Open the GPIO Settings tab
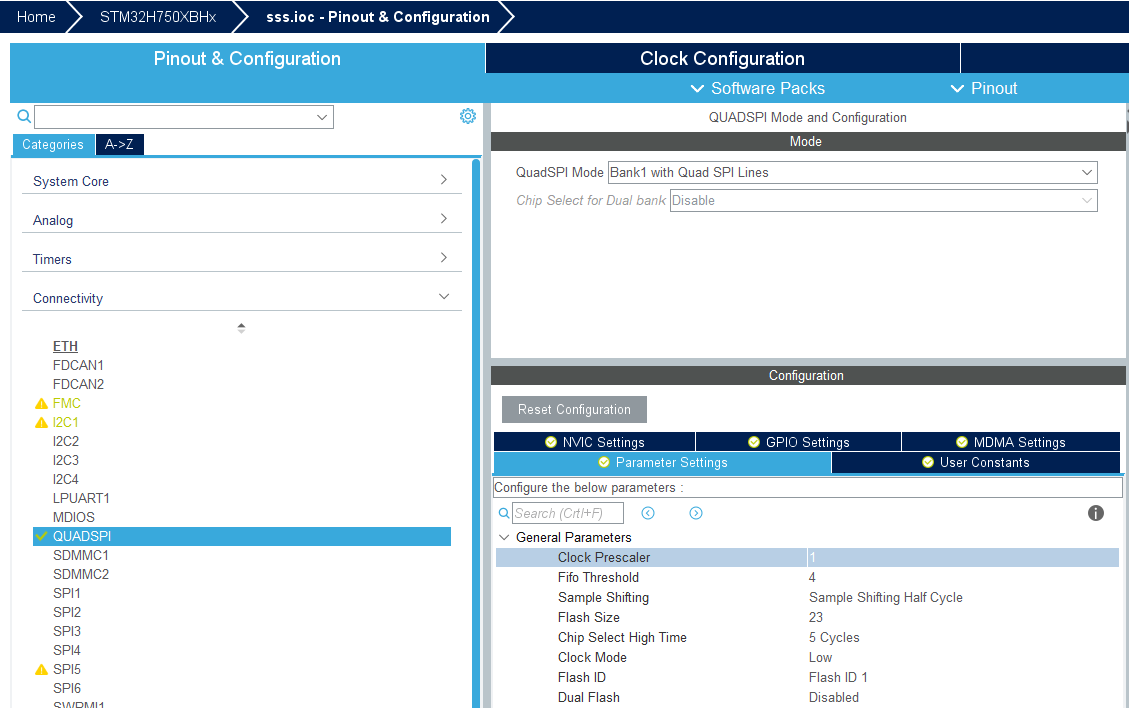 coord(799,442)
